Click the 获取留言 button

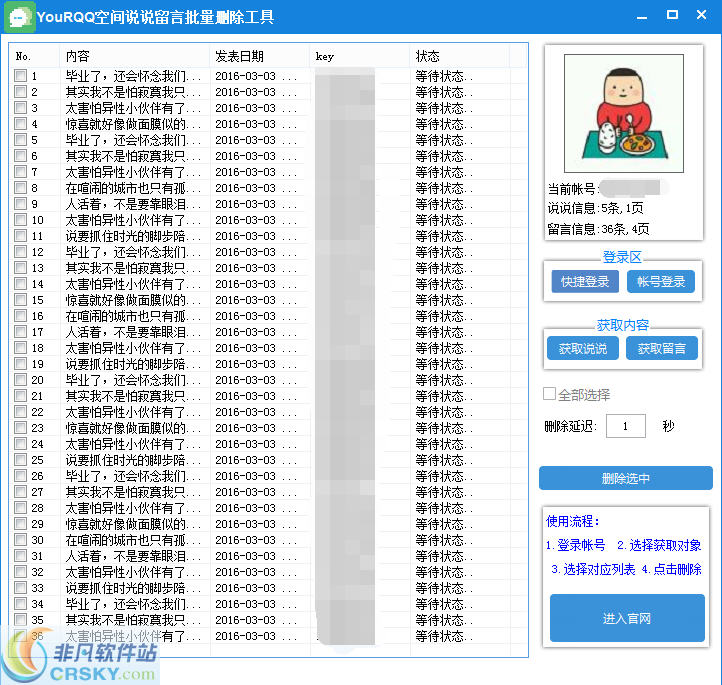point(662,348)
